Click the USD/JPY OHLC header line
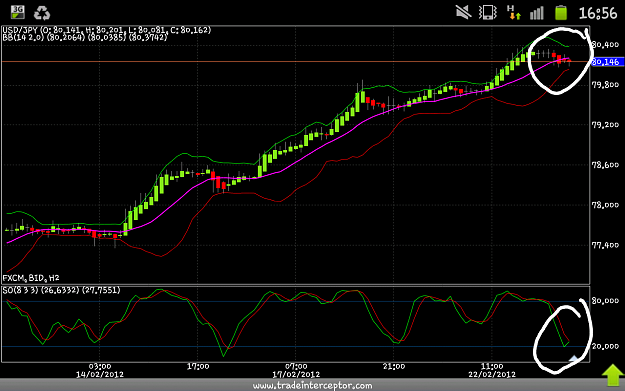This screenshot has width=625, height=391. (x=106, y=30)
